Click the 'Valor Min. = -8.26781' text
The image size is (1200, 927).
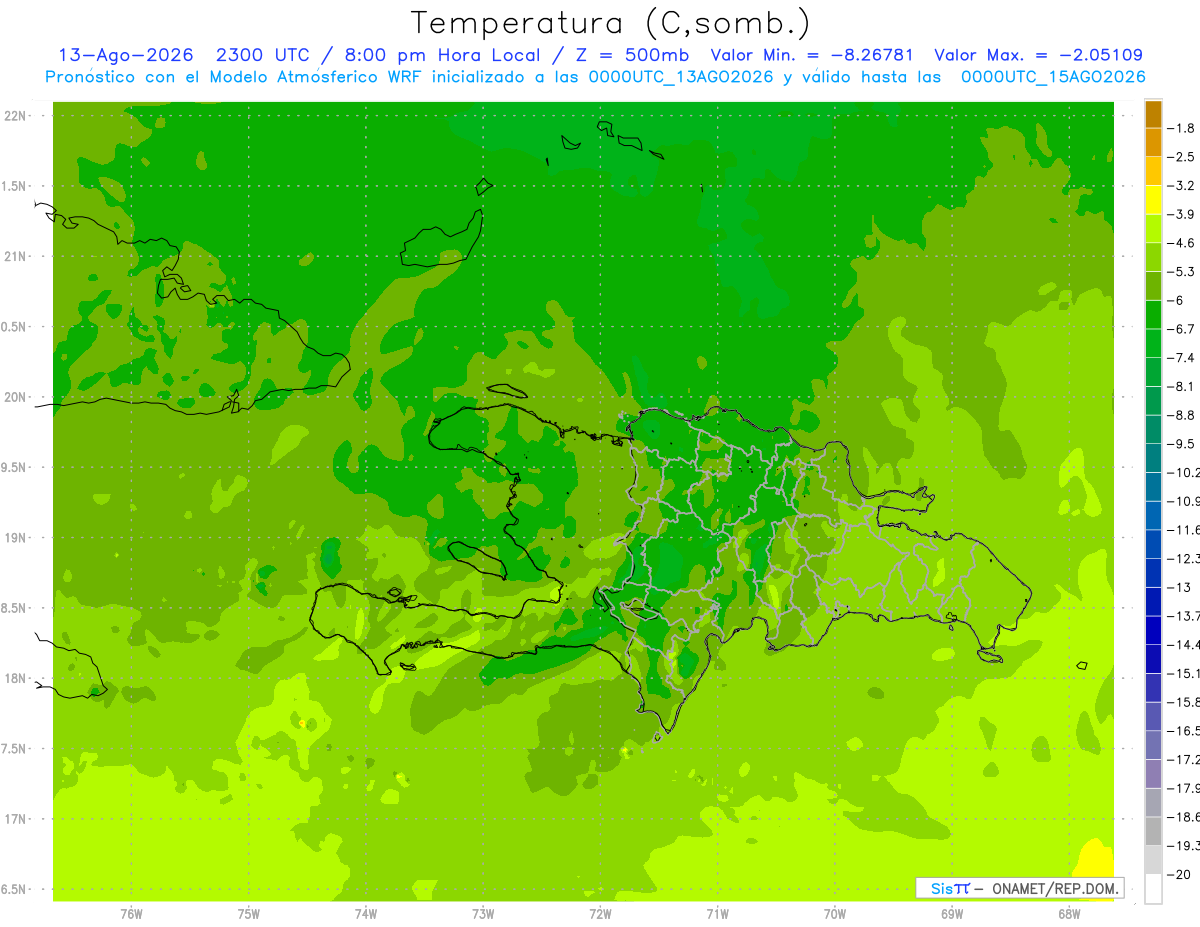point(811,55)
